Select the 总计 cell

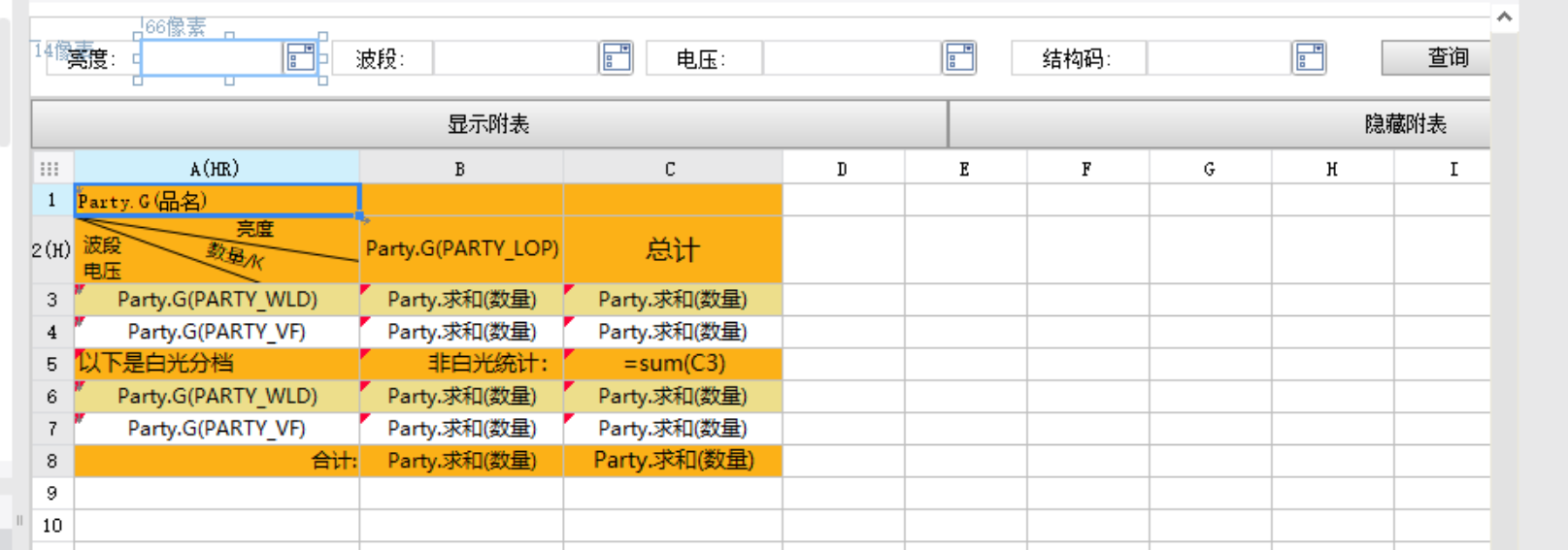tap(673, 250)
